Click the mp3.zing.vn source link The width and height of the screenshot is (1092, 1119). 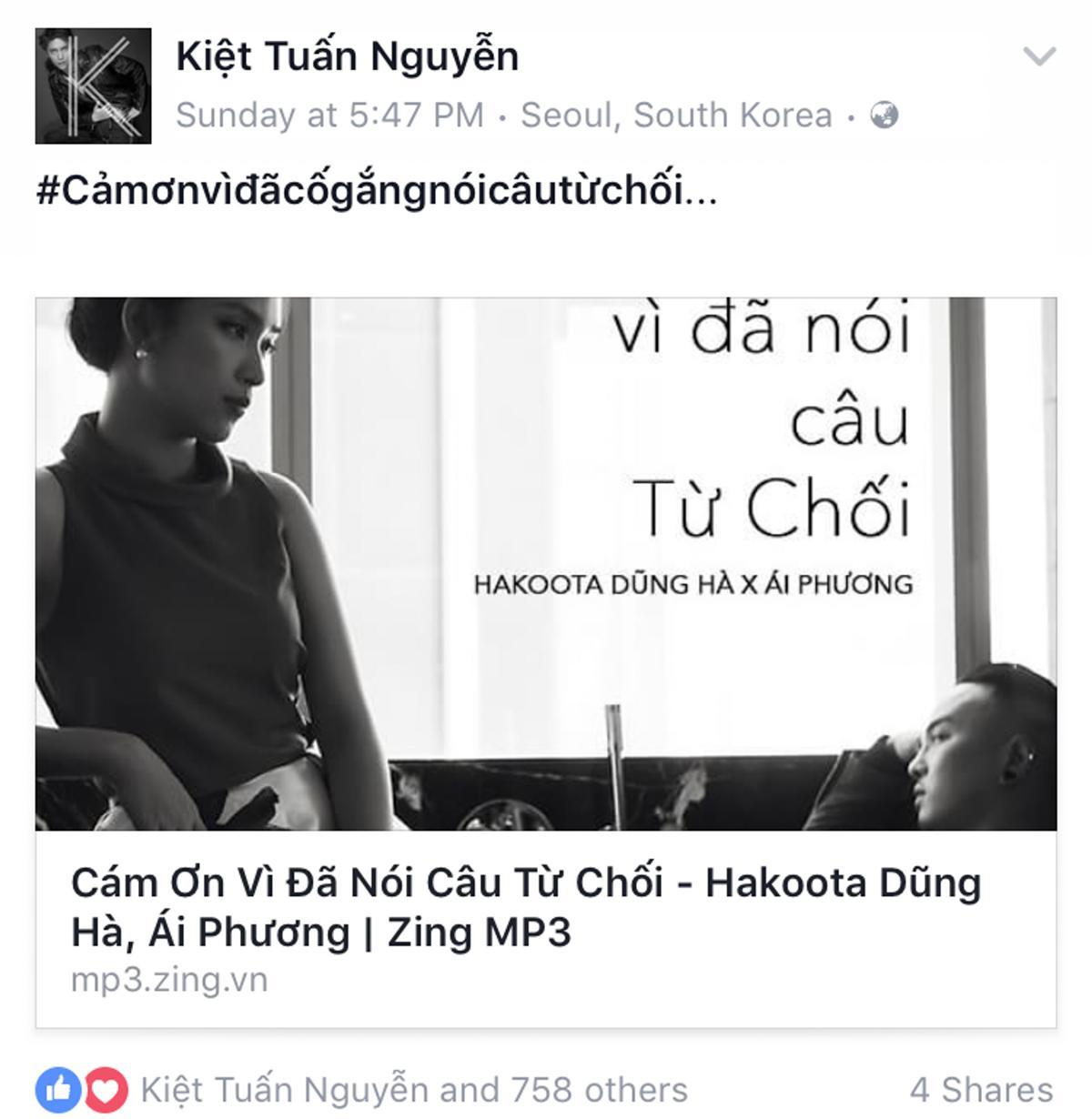(169, 980)
